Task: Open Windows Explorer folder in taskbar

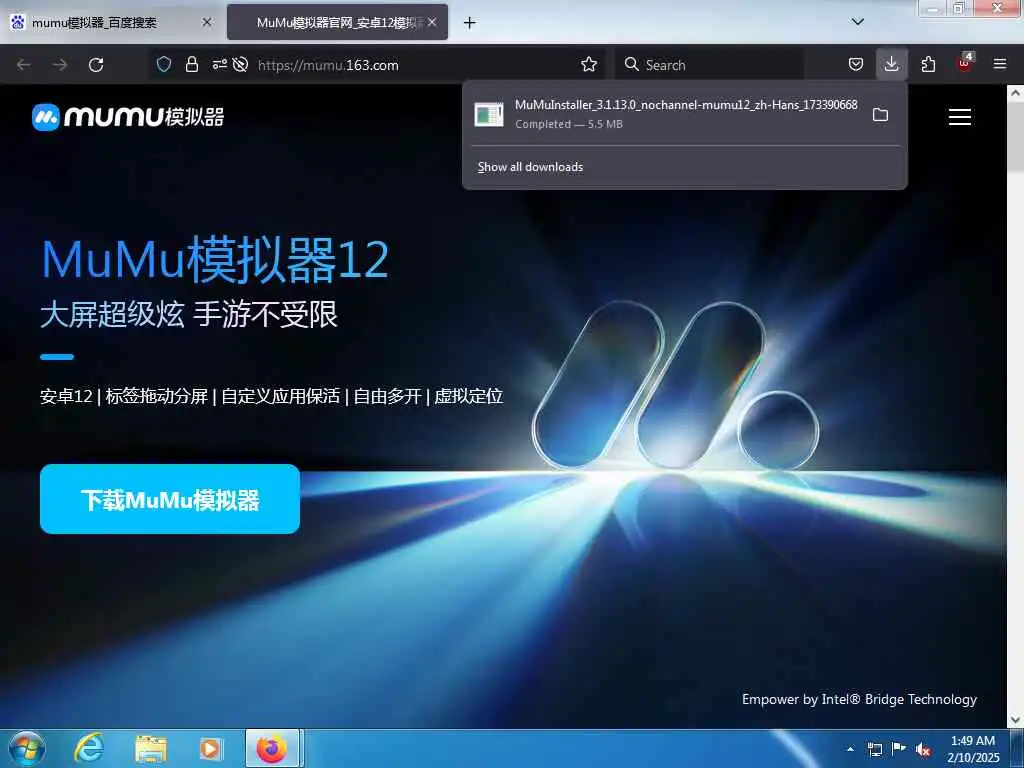Action: pyautogui.click(x=151, y=748)
